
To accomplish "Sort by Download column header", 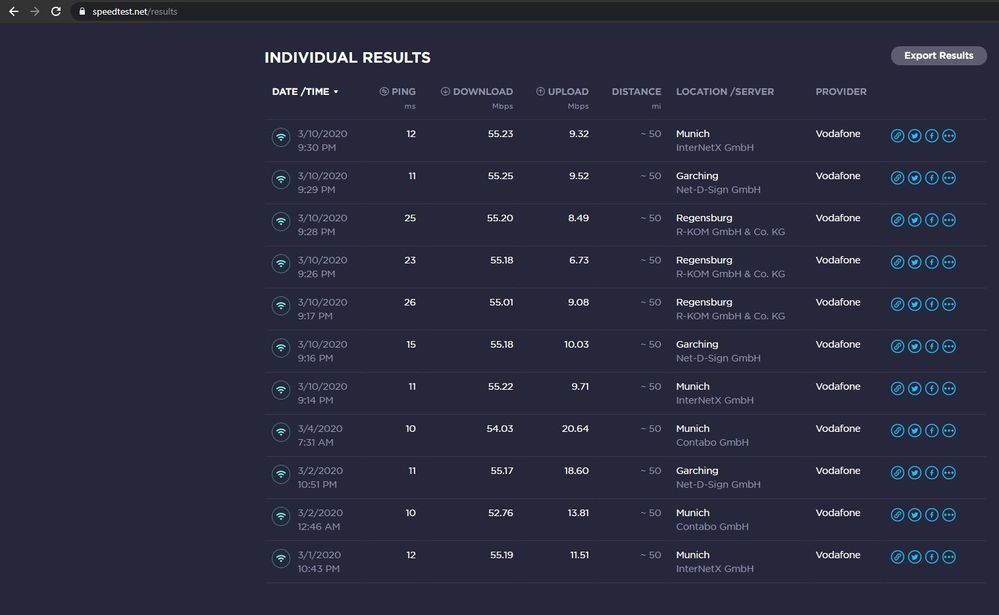I will coord(477,92).
